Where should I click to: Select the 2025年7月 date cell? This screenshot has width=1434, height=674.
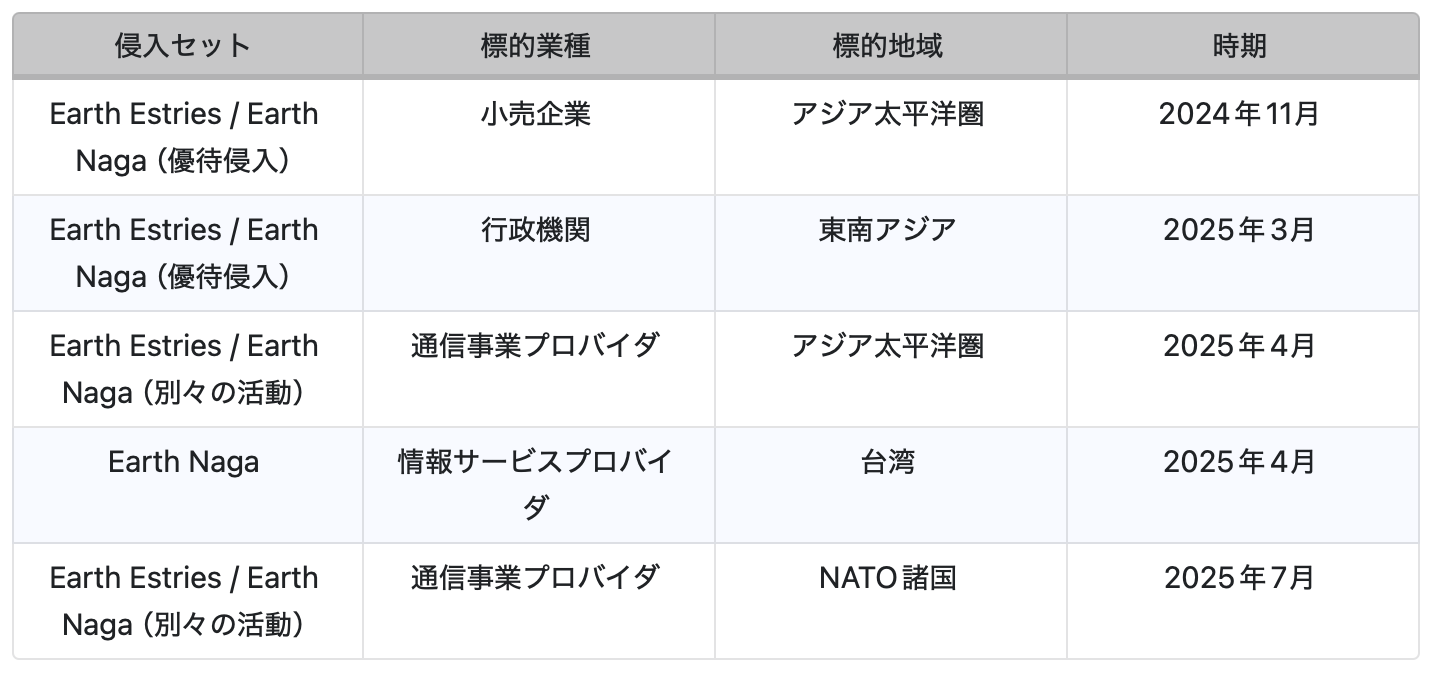point(1240,578)
